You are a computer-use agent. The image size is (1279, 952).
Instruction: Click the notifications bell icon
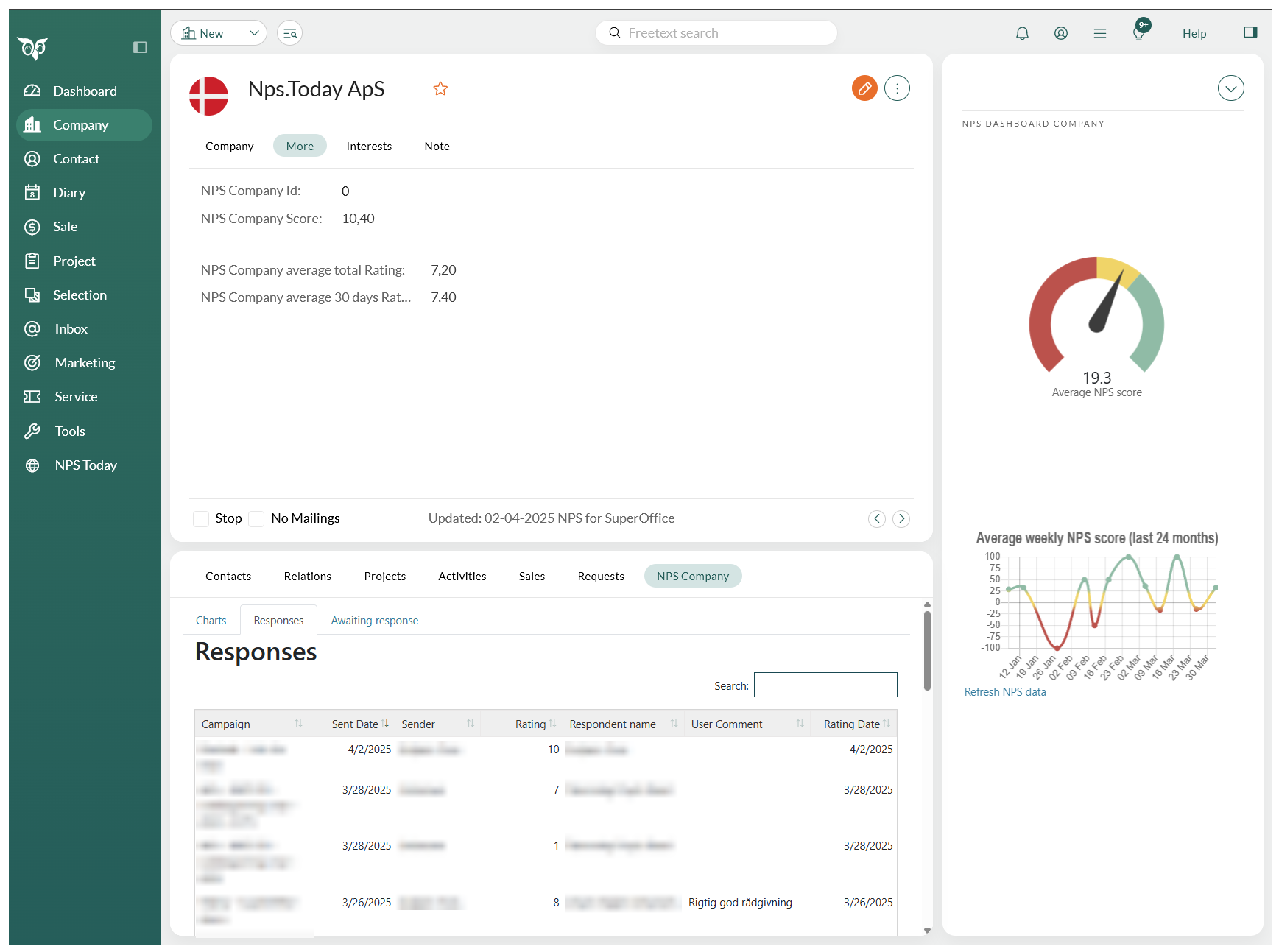click(1022, 33)
